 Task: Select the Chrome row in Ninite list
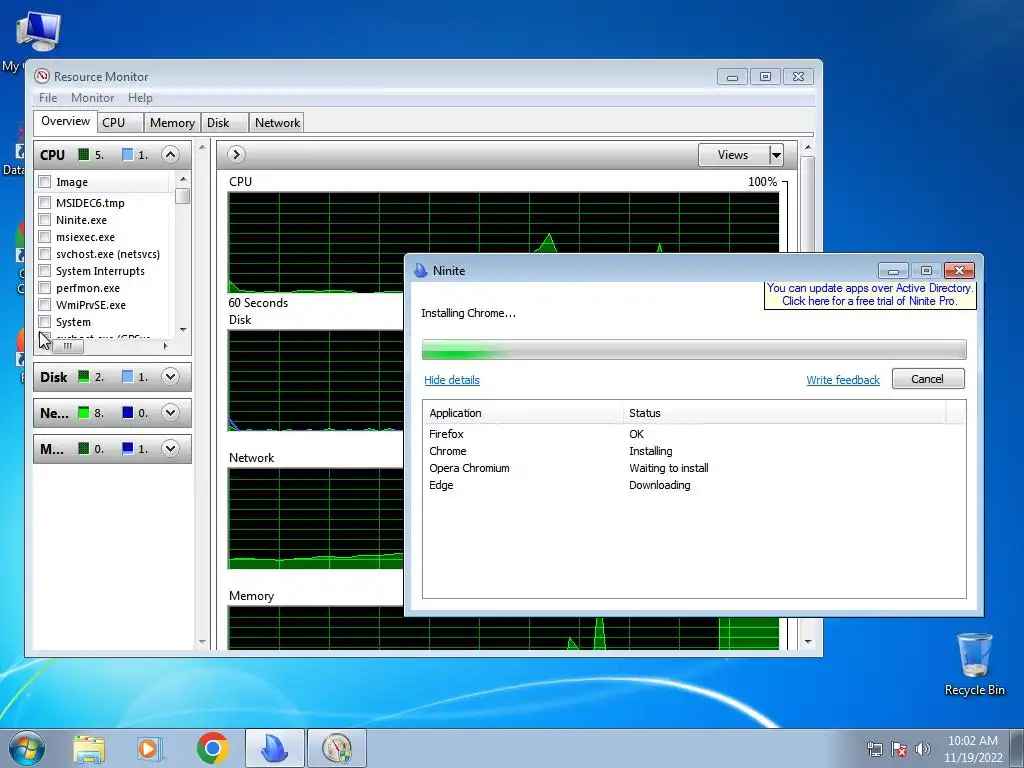(x=694, y=451)
